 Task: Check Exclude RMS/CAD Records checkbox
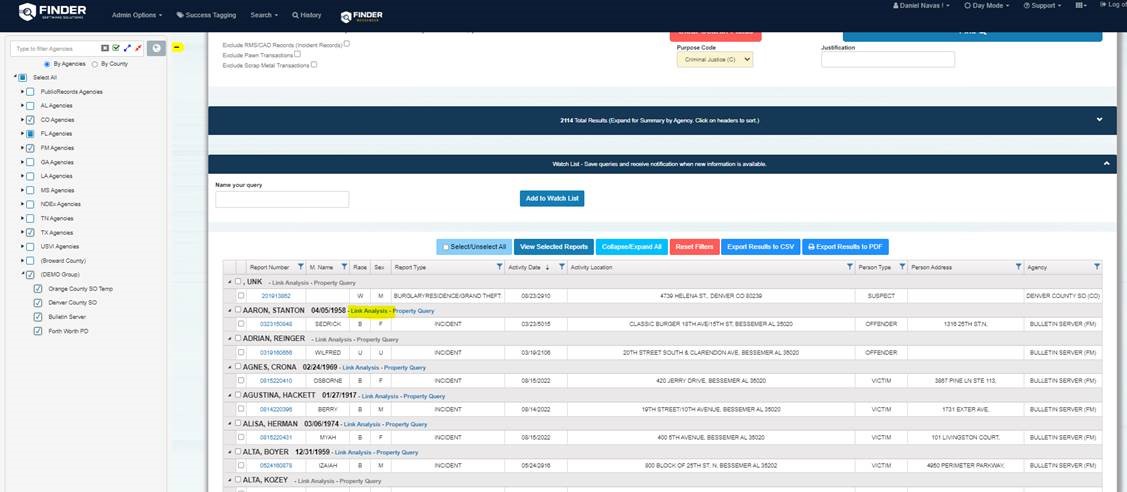[346, 44]
